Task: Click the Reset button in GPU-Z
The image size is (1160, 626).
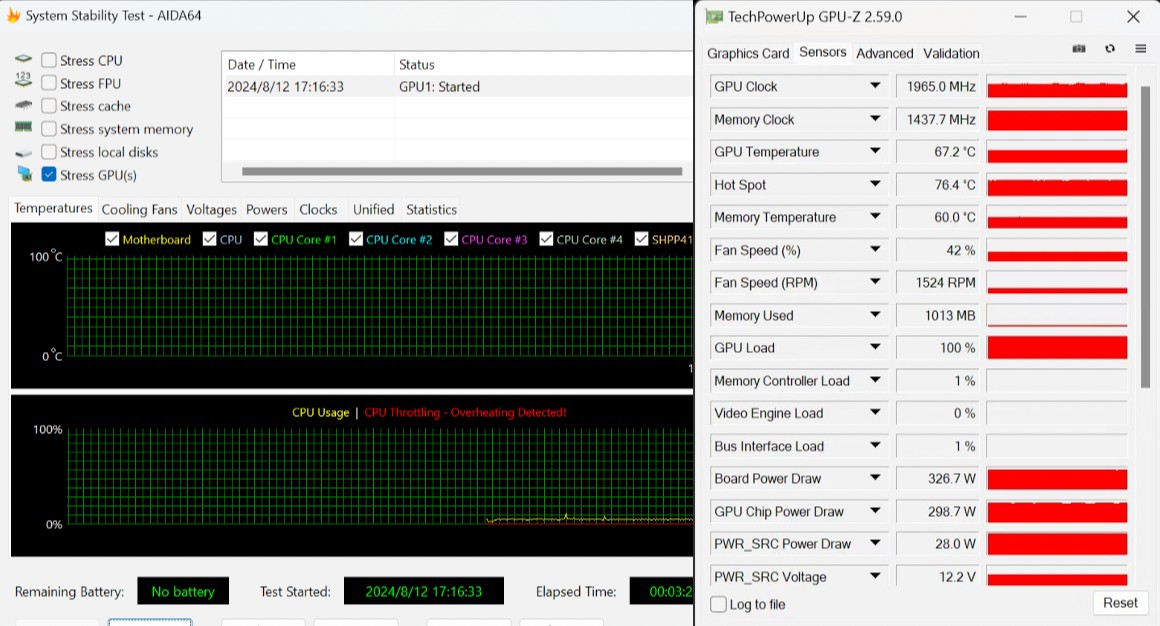Action: click(x=1120, y=602)
